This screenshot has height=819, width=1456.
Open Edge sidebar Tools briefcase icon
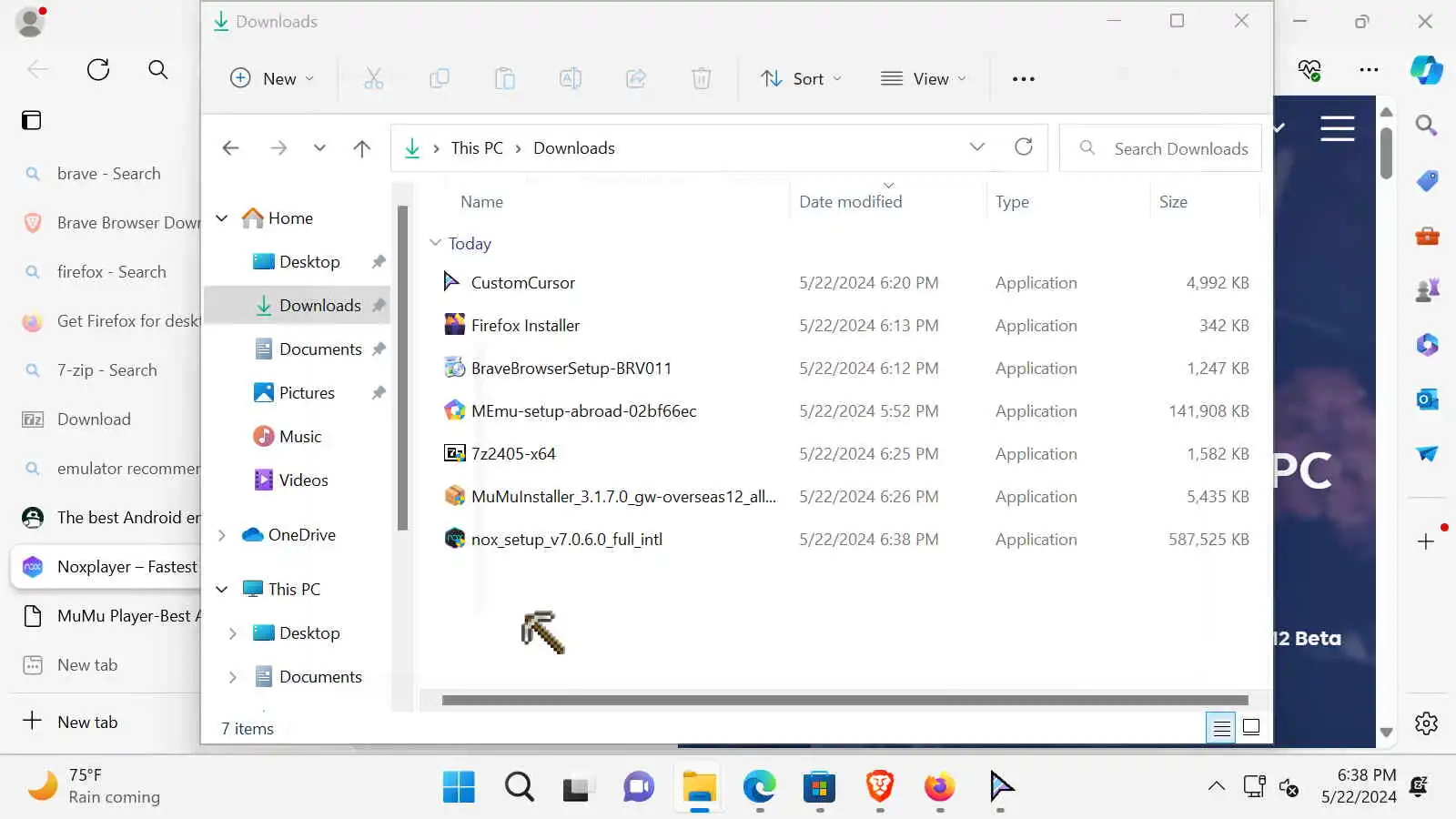(x=1427, y=237)
